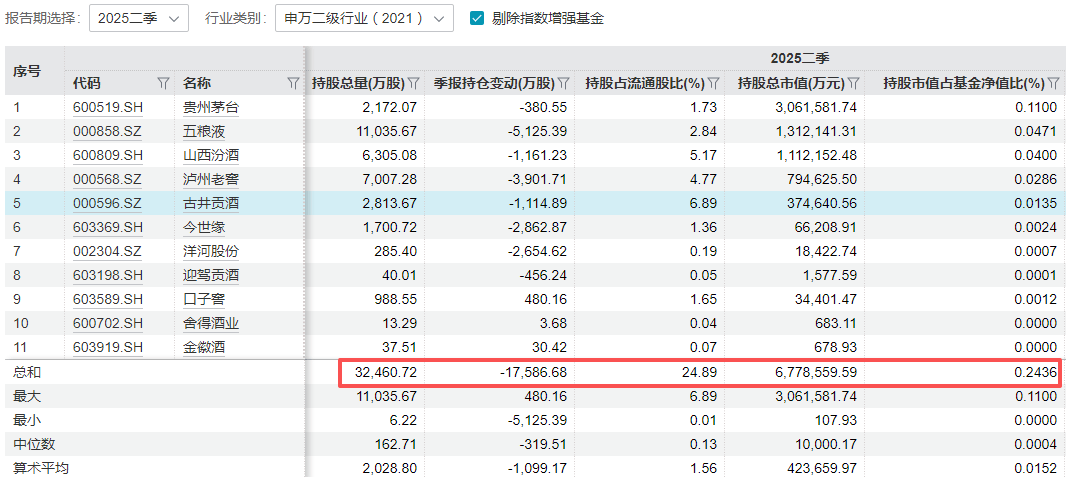Click filter icon in 名称 column header
The height and width of the screenshot is (477, 1066).
pos(293,83)
